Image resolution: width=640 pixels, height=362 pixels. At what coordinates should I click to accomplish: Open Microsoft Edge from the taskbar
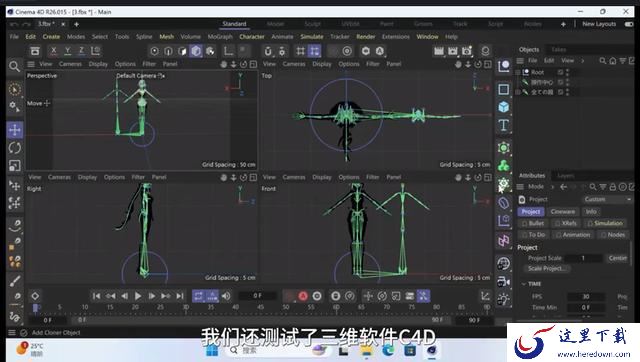coord(388,351)
